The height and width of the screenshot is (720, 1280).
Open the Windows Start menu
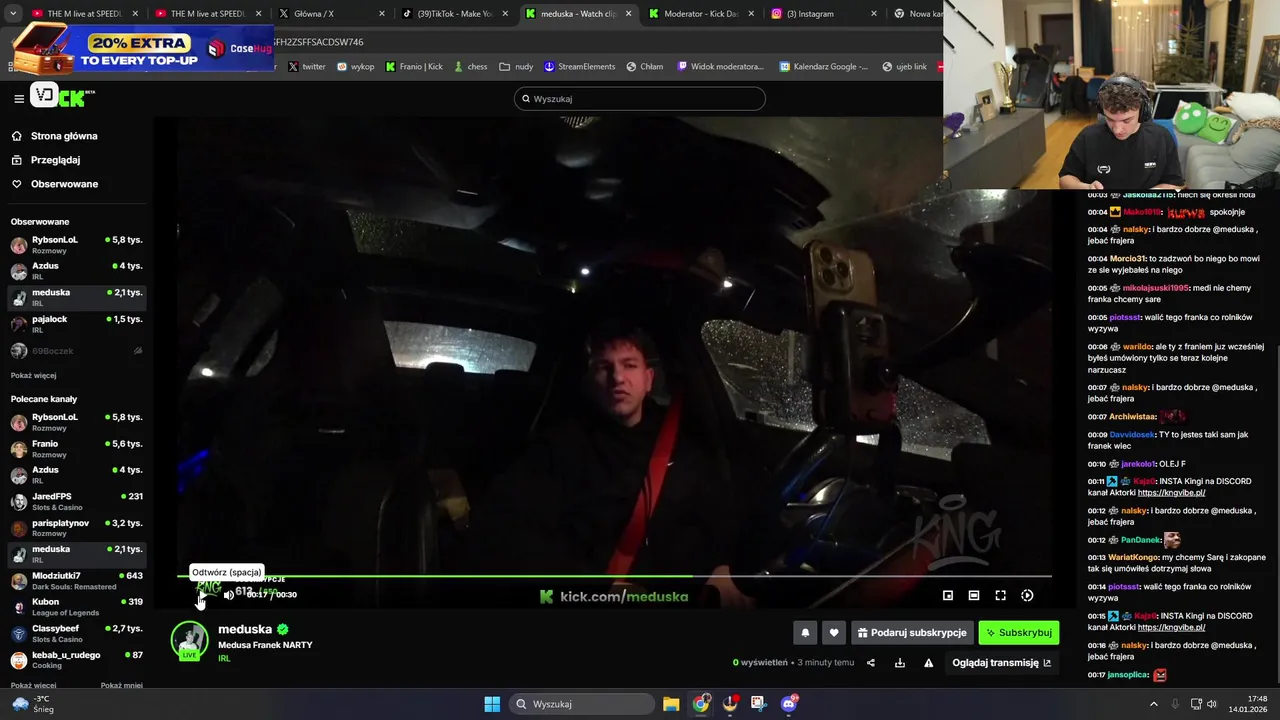pyautogui.click(x=492, y=704)
